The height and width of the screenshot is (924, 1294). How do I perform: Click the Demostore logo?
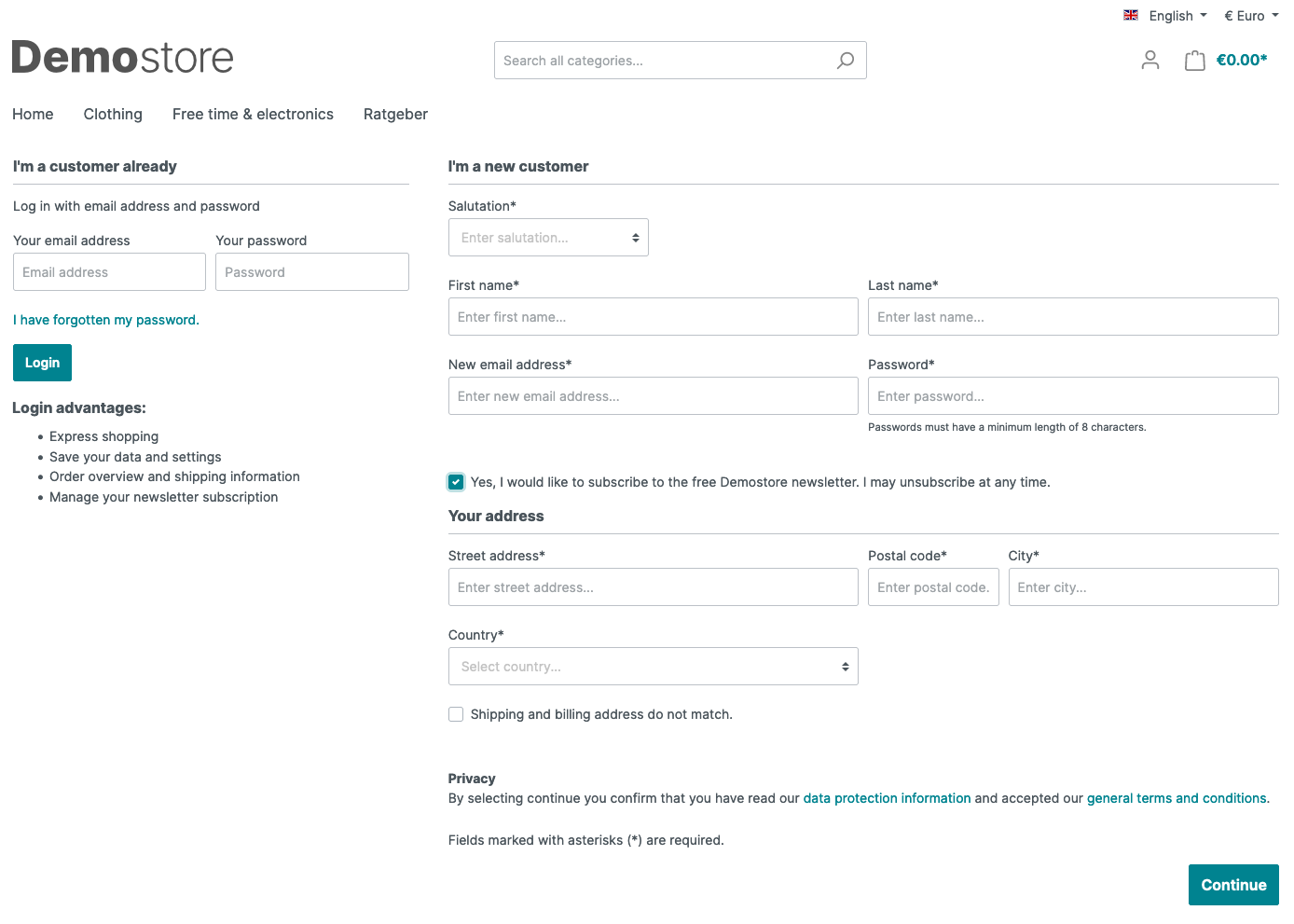tap(122, 58)
